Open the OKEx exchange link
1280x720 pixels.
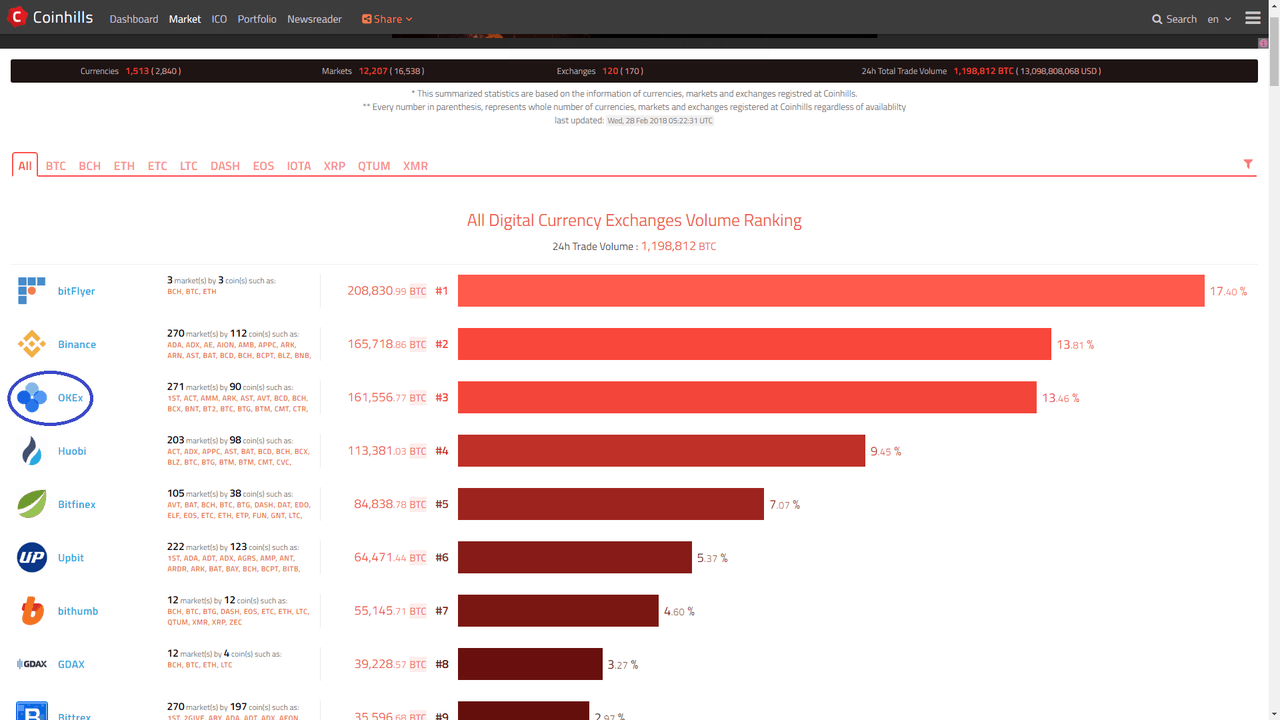(x=70, y=398)
